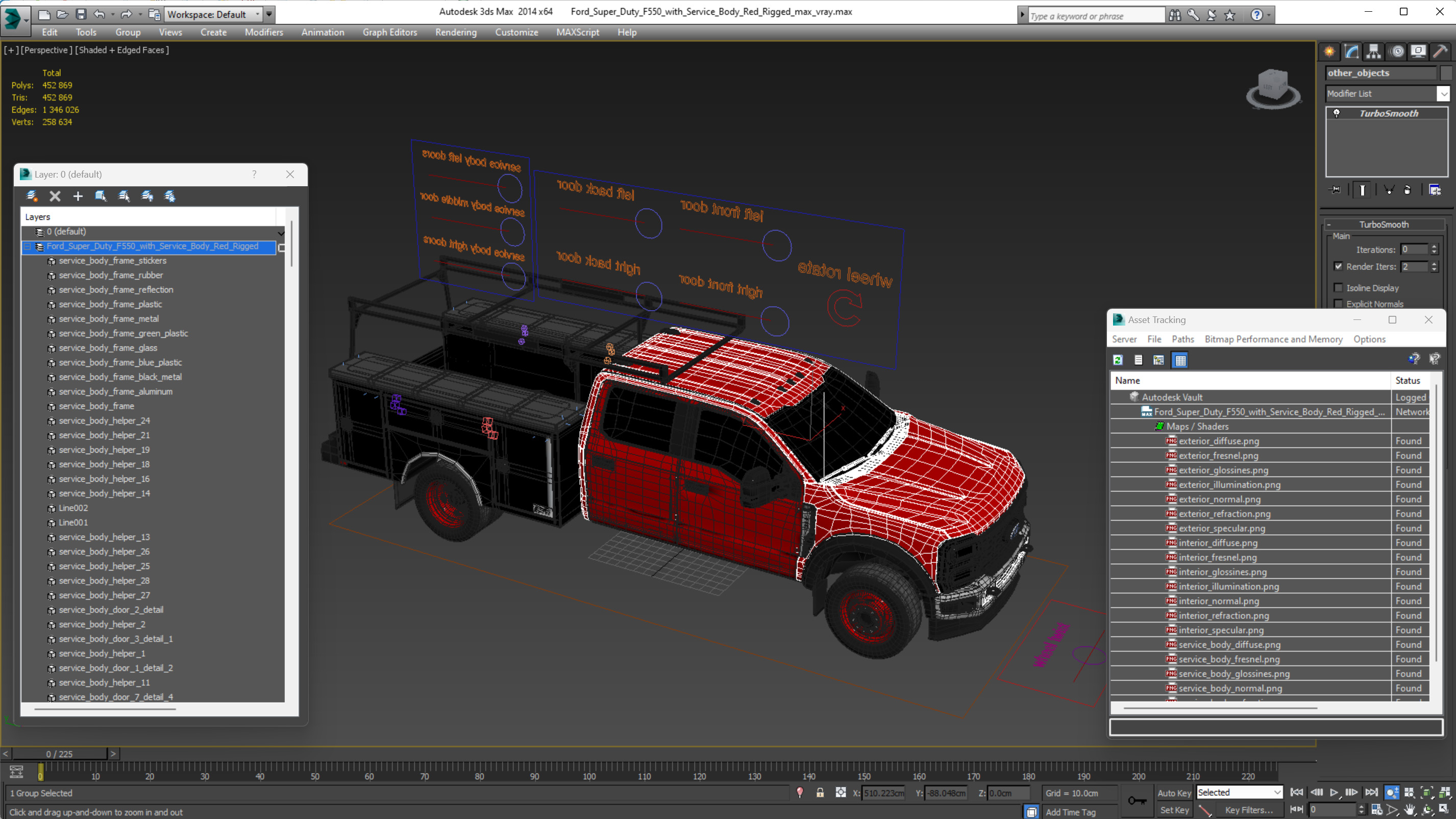Enable the Explicit Normals checkbox
This screenshot has width=1456, height=819.
1338,304
